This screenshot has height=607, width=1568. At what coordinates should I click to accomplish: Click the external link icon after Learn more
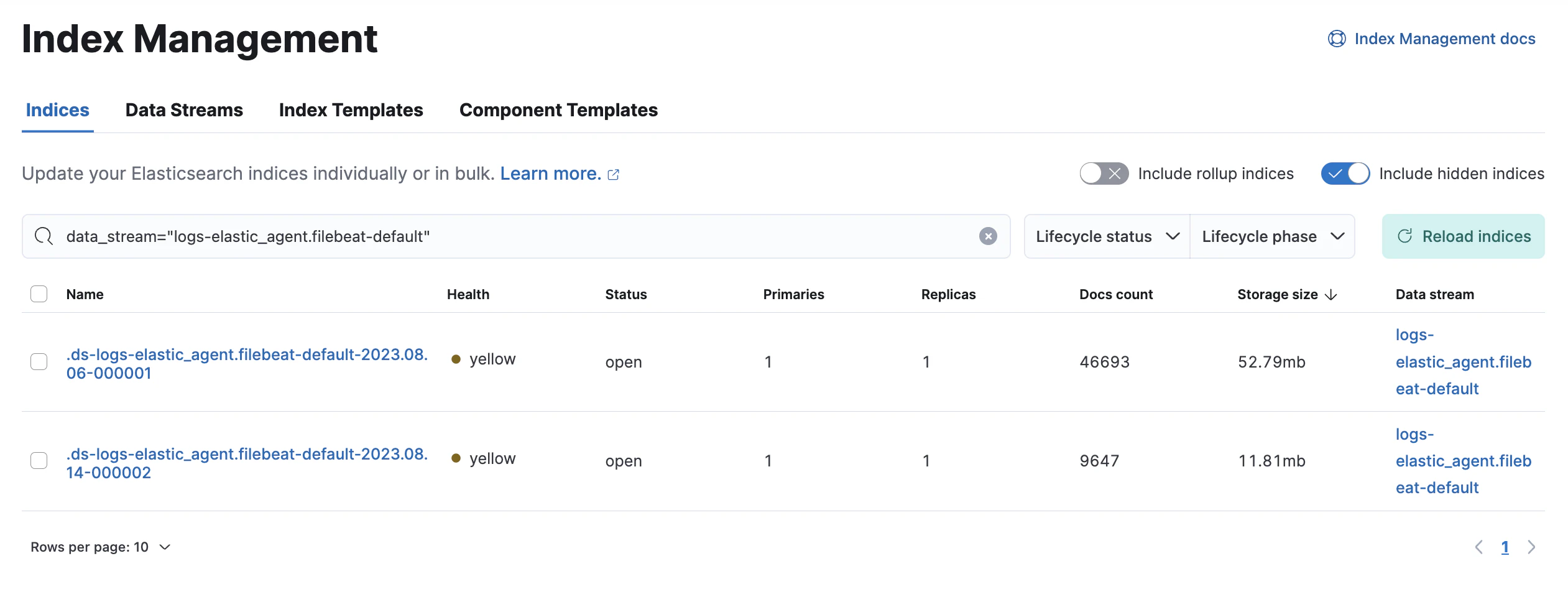point(614,175)
